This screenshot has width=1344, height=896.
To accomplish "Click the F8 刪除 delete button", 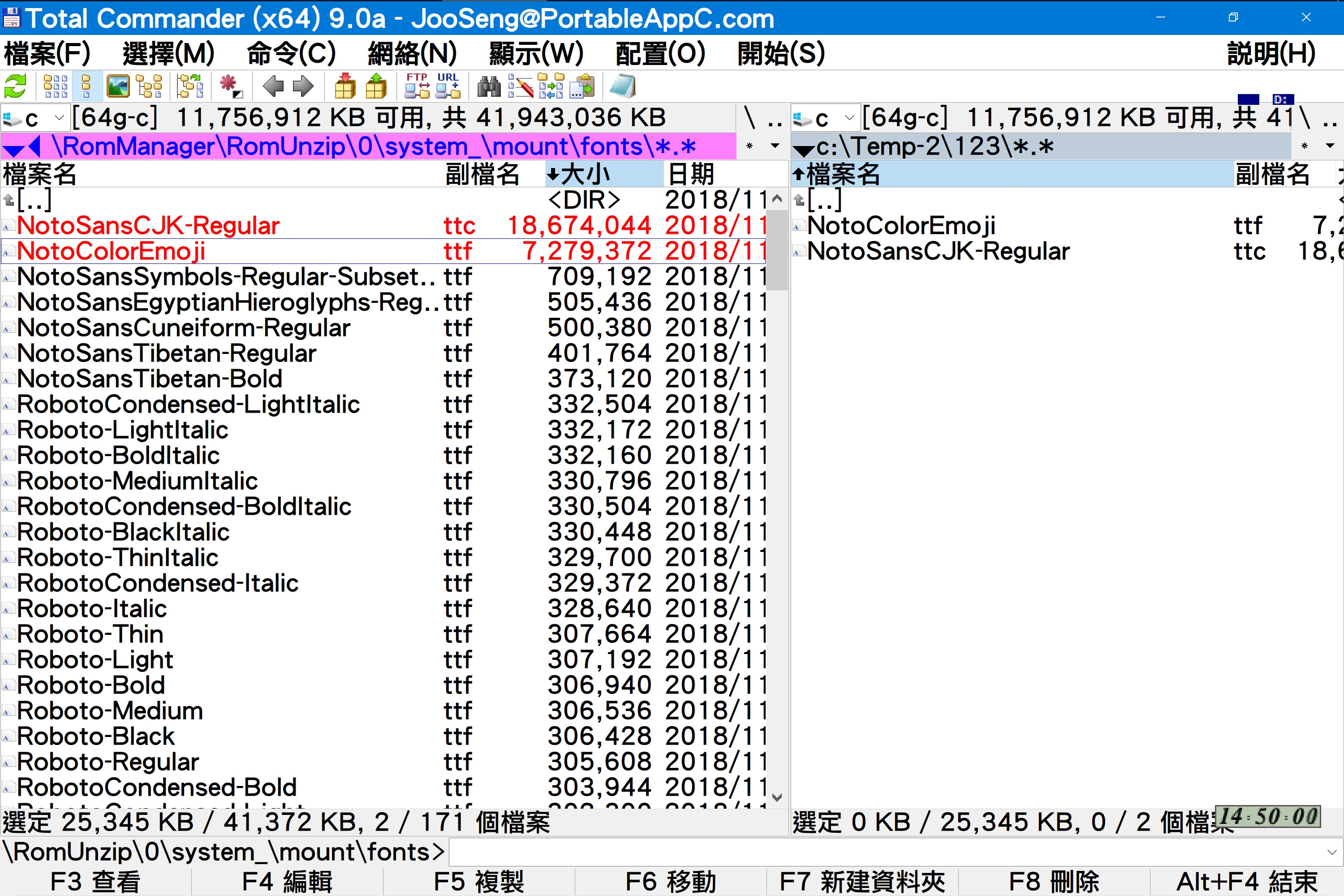I will [1054, 882].
